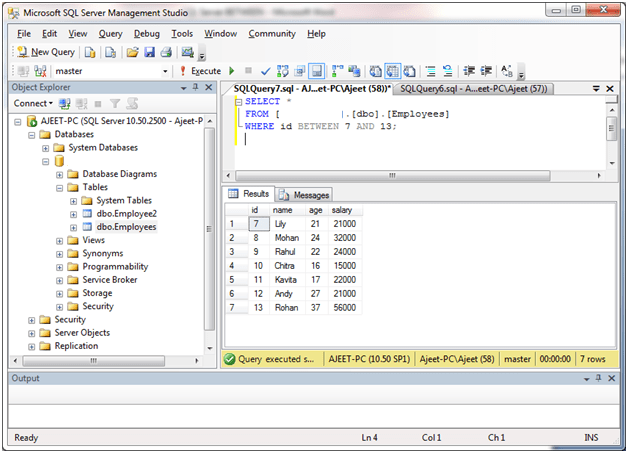Expand the Views folder
The image size is (628, 453).
(x=59, y=241)
